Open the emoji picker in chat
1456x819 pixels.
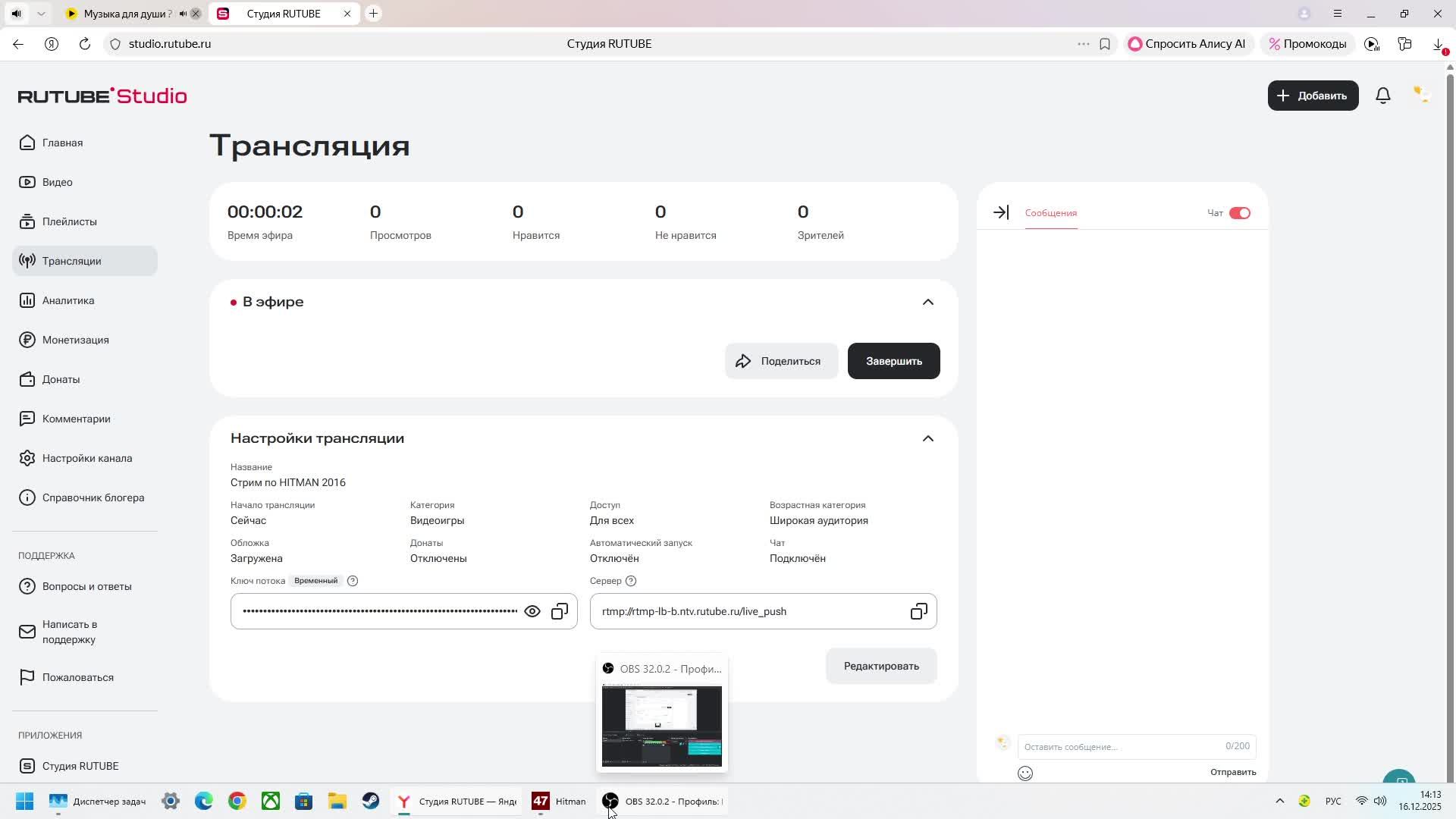(x=1025, y=773)
